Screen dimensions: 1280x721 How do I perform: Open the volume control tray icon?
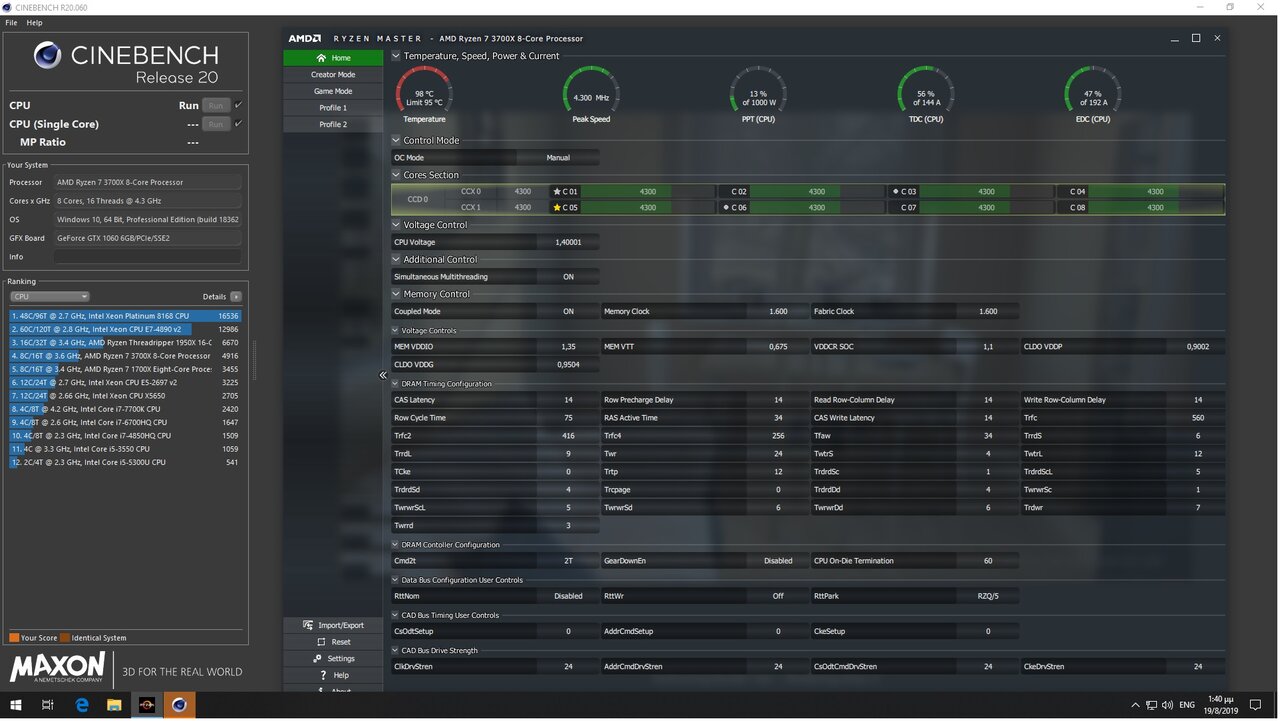coord(1167,705)
